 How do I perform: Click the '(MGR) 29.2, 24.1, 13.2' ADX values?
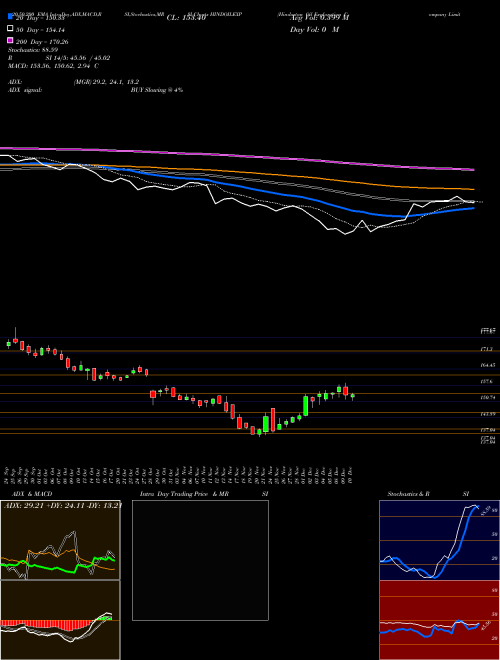pyautogui.click(x=106, y=82)
